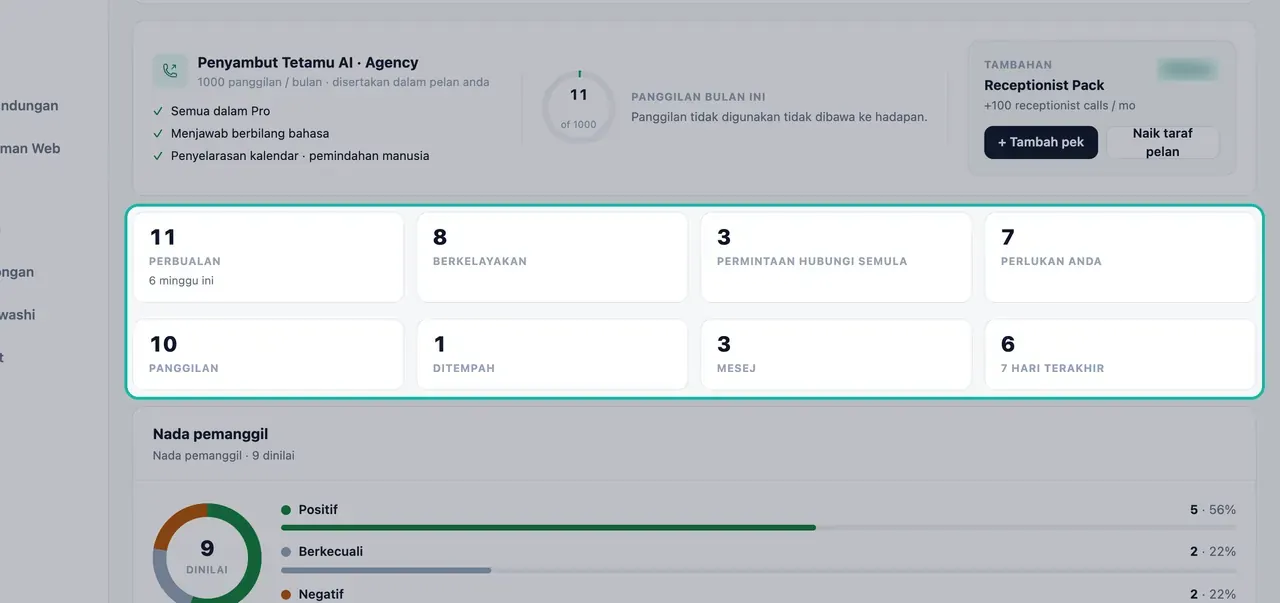This screenshot has width=1280, height=603.
Task: Click the Naik taraf pelan button
Action: (x=1162, y=142)
